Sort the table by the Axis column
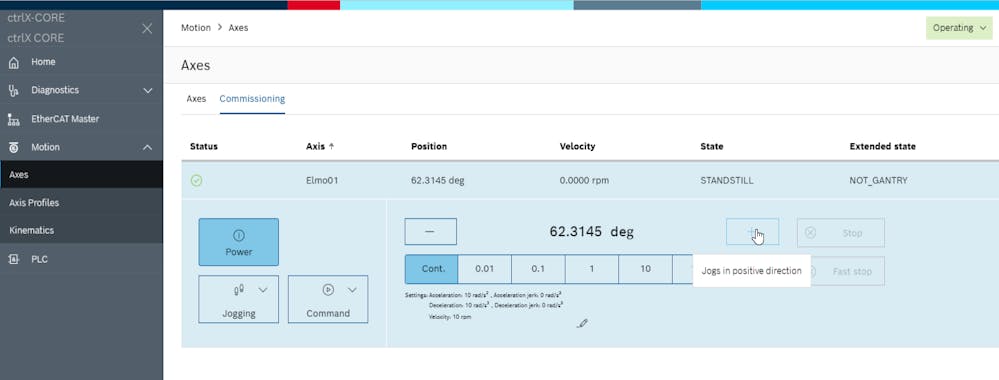Viewport: 999px width, 380px height. (x=320, y=146)
